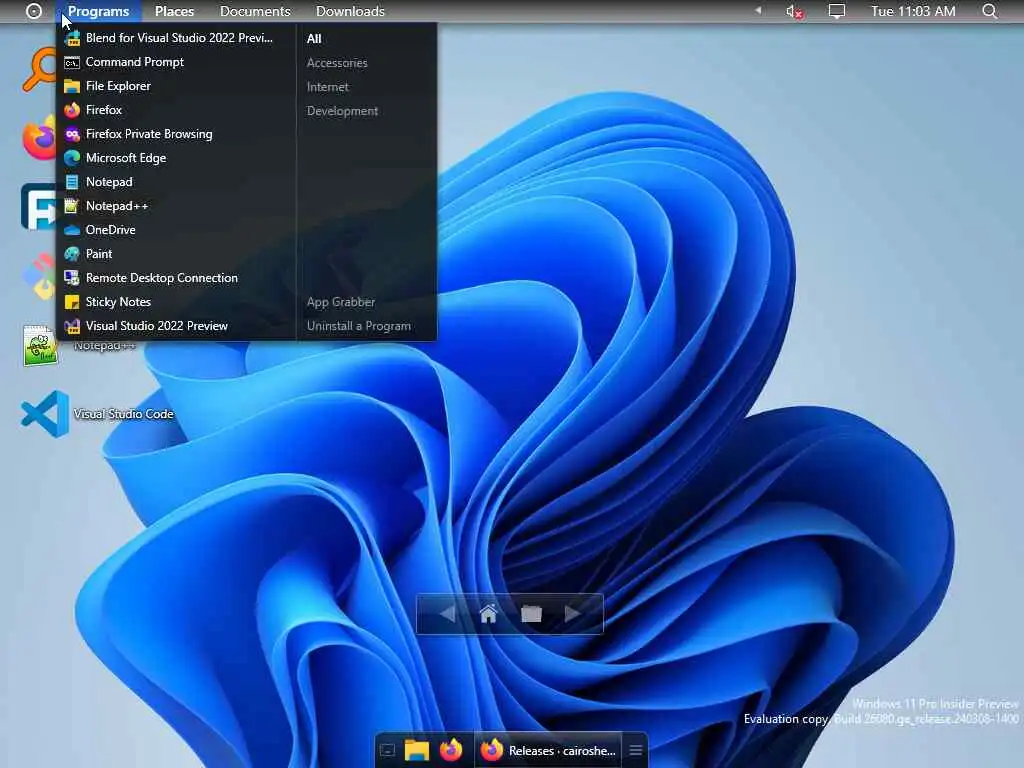1024x768 pixels.
Task: Click the Remote Desktop Connection text
Action: tap(162, 278)
